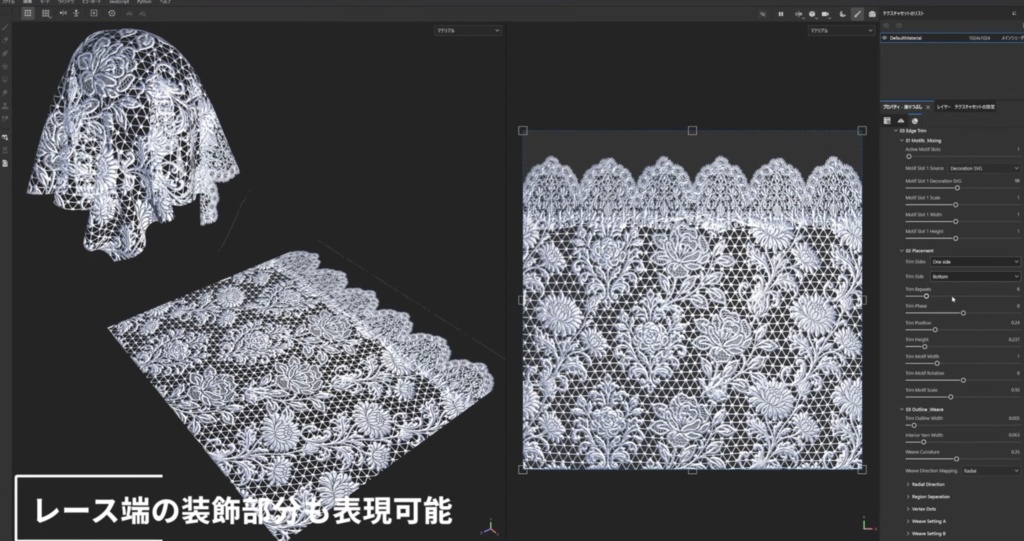Screen dimensions: 1024x541
Task: Select the single viewport layout icon
Action: 27,13
